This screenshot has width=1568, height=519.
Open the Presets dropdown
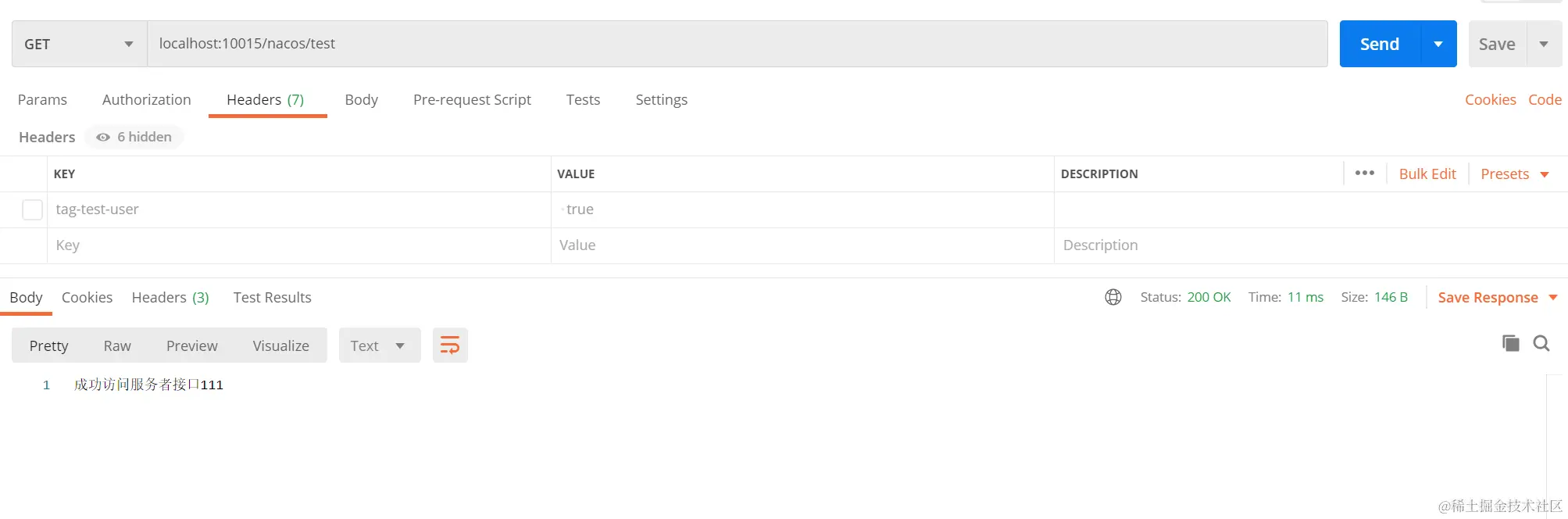click(1515, 174)
